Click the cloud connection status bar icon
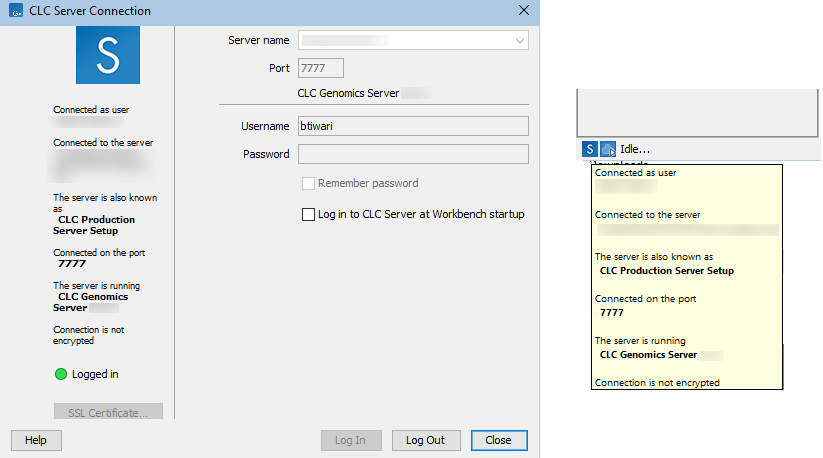This screenshot has height=458, width=823. (608, 149)
